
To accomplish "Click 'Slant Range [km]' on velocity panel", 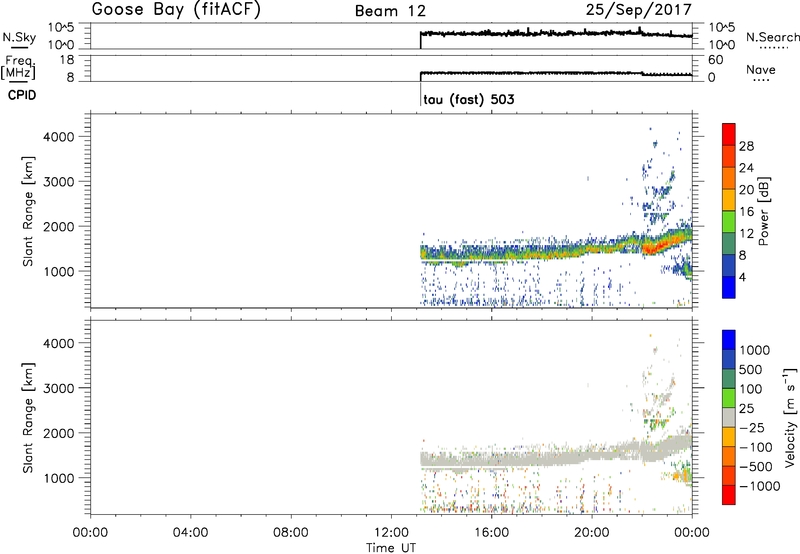I will pos(28,417).
